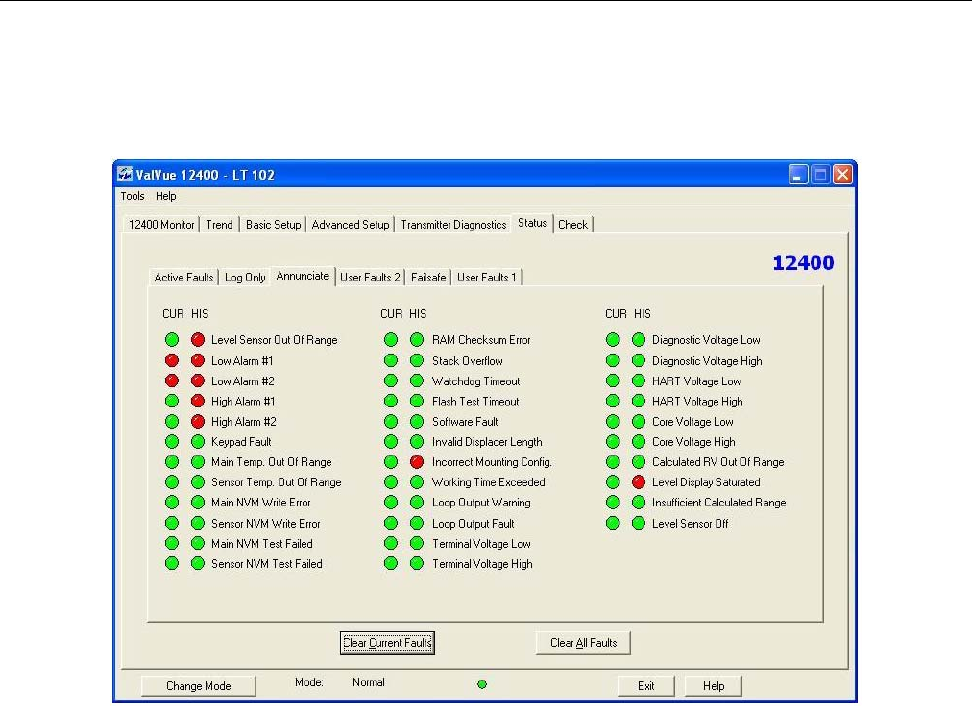
Task: Click the Clear Current Faults button
Action: [x=387, y=643]
